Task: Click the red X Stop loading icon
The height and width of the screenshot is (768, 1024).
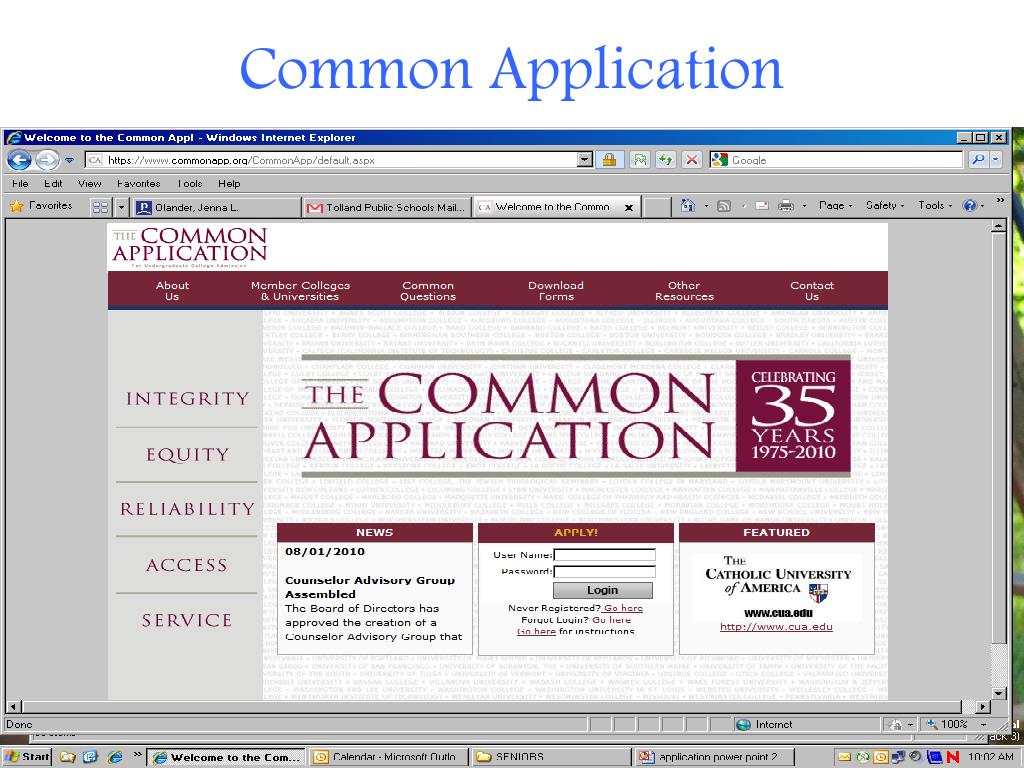Action: tap(692, 160)
